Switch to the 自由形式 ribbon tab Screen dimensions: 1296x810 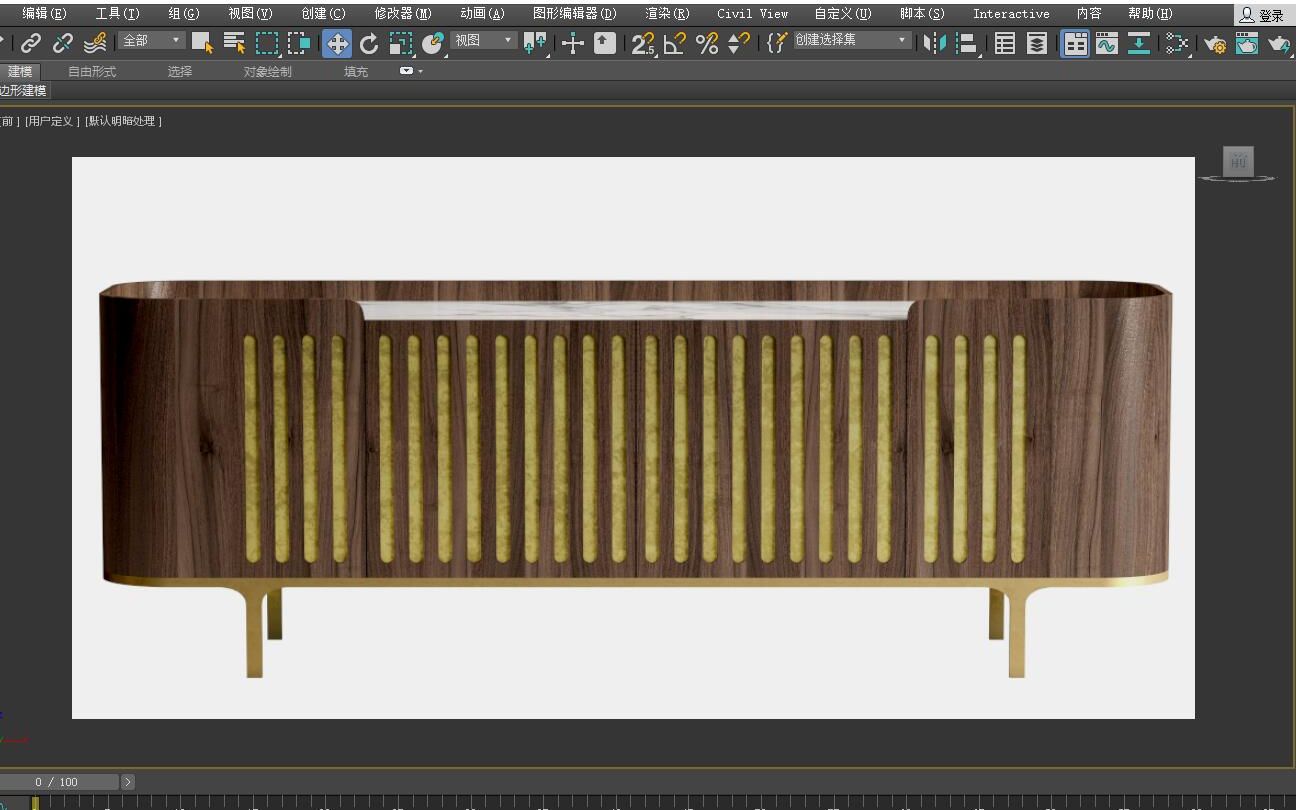pyautogui.click(x=91, y=71)
